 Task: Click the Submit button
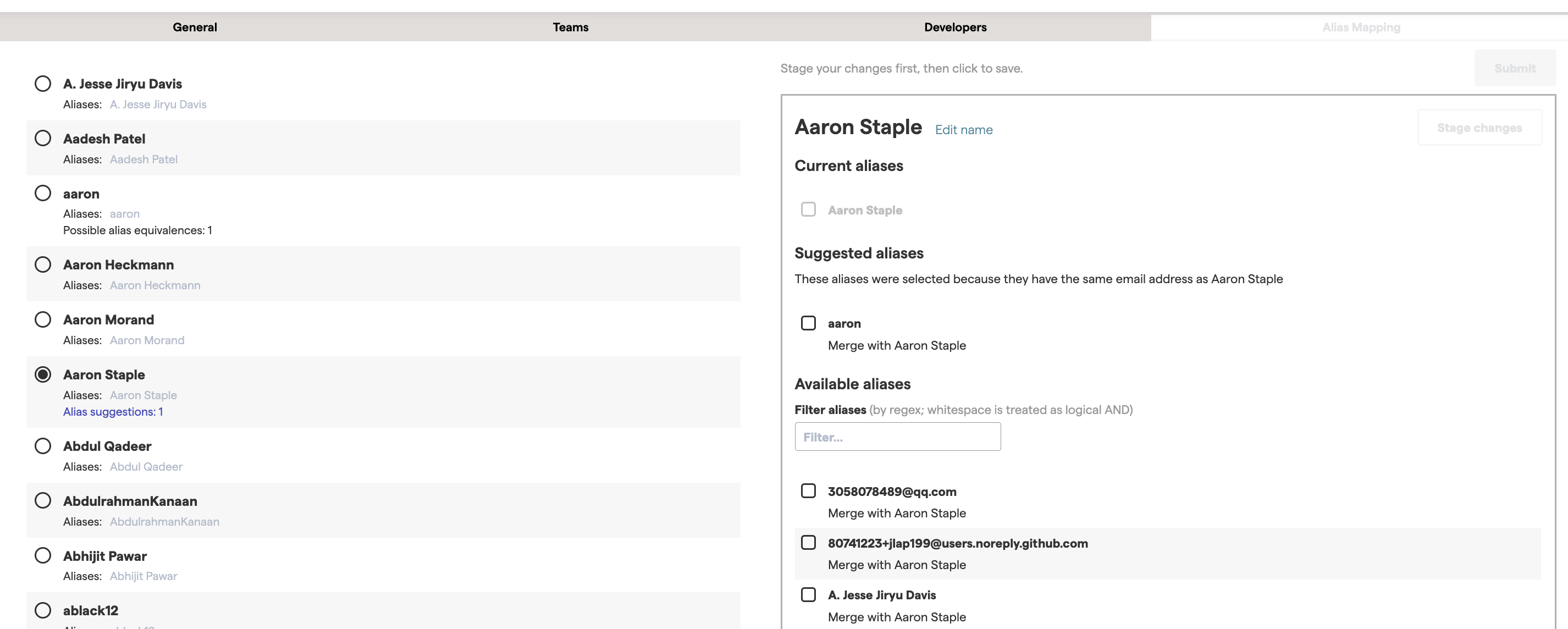coord(1515,68)
